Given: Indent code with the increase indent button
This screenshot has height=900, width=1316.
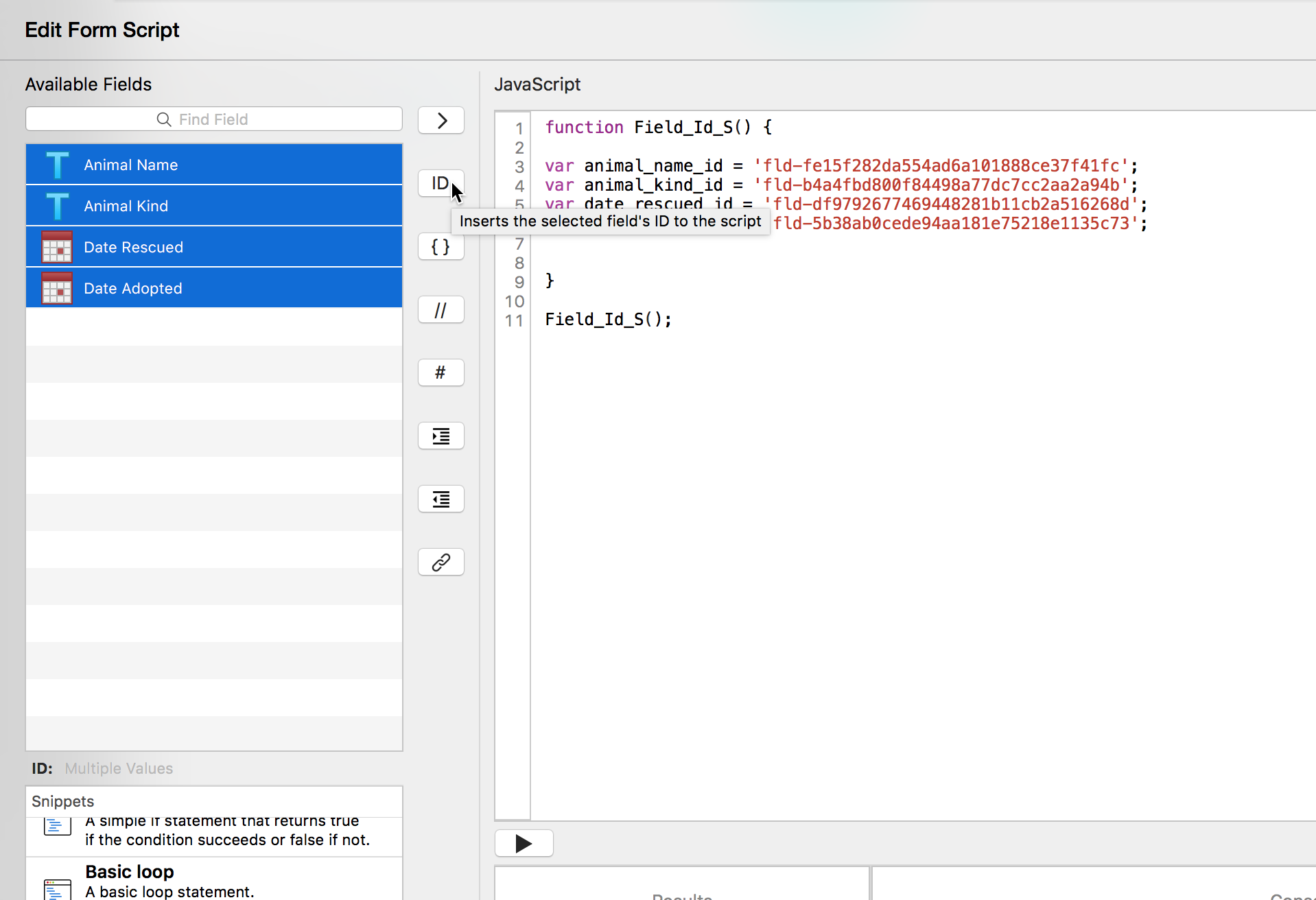Looking at the screenshot, I should coord(441,436).
